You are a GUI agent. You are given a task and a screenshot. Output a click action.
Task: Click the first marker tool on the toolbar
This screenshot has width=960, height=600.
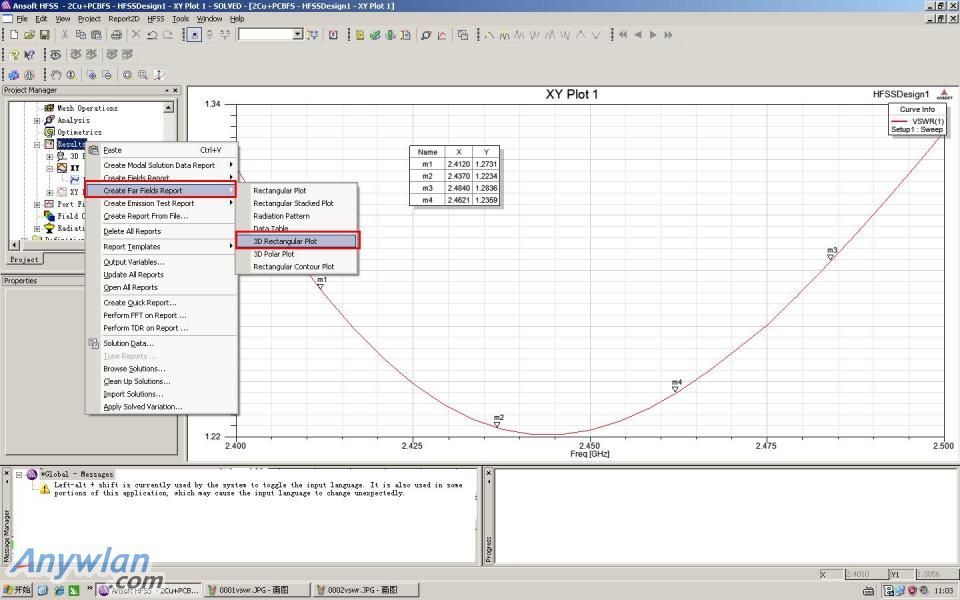point(489,35)
